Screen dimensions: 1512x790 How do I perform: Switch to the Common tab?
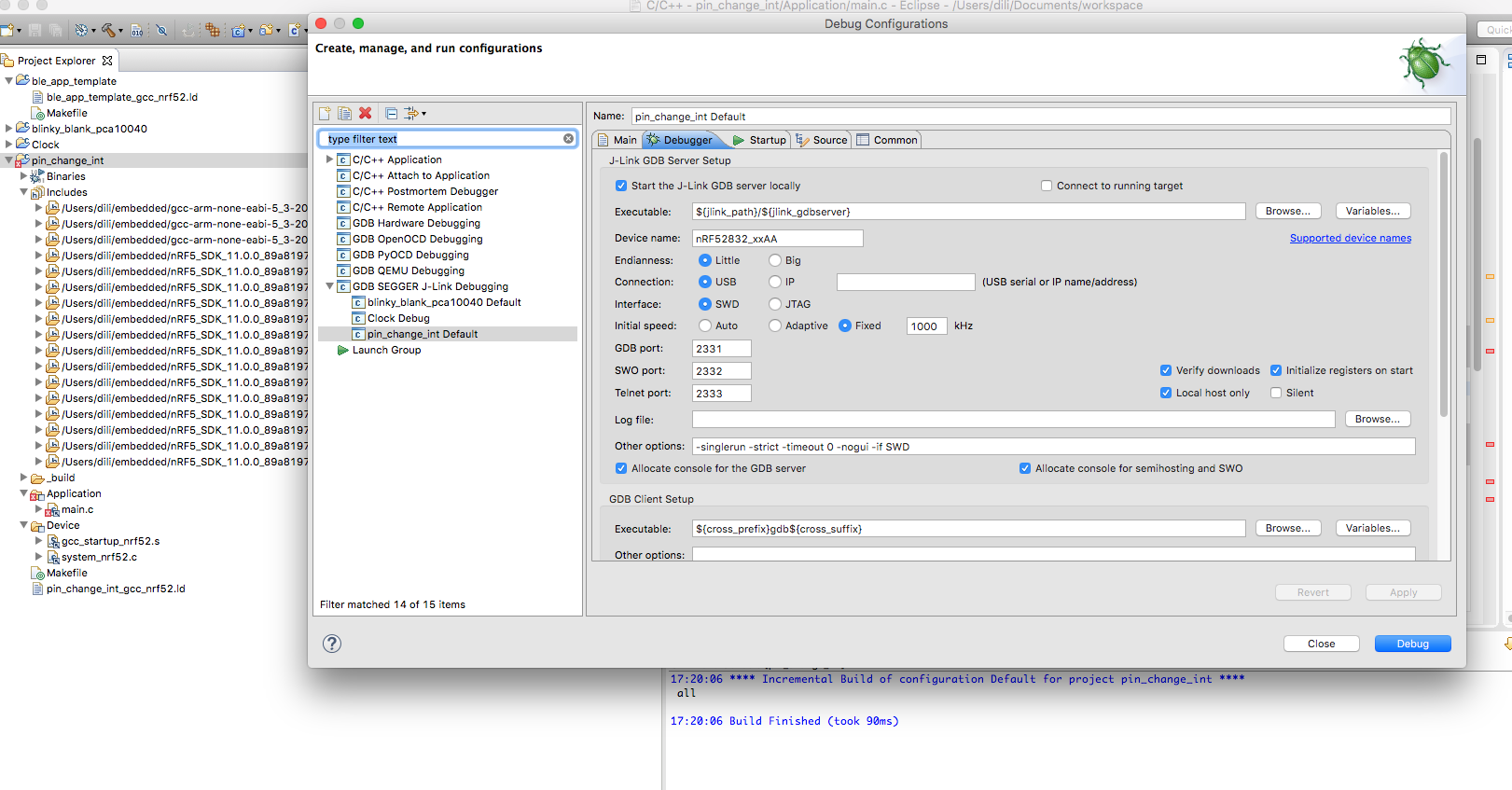[887, 140]
